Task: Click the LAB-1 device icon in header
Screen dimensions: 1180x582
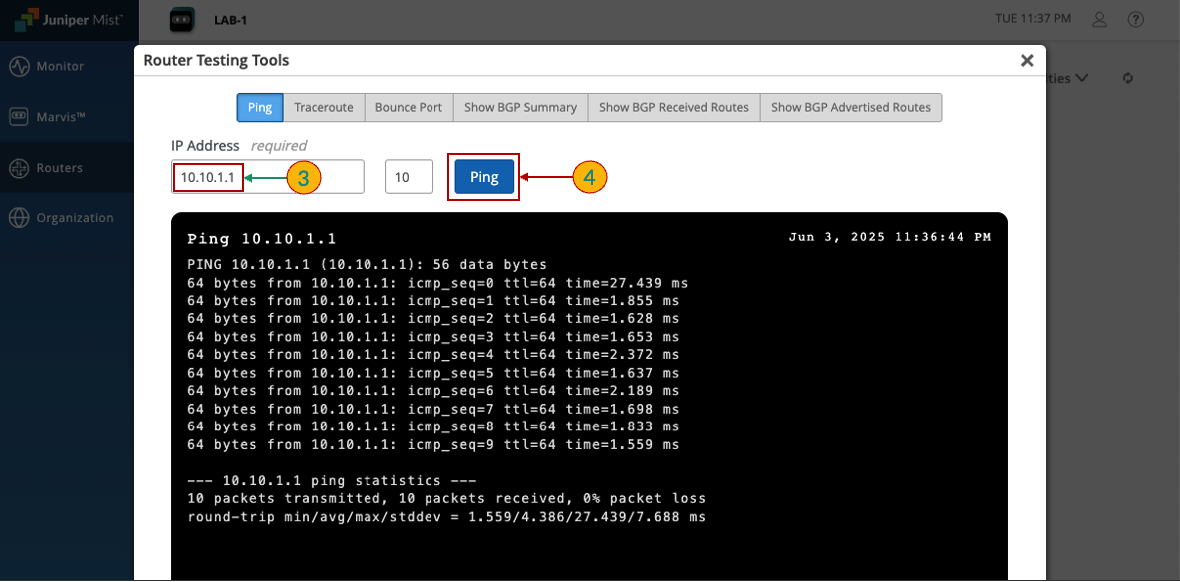Action: tap(180, 19)
